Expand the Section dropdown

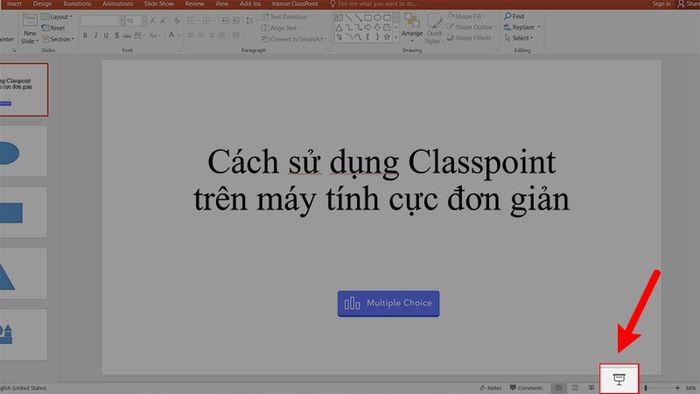pos(58,39)
